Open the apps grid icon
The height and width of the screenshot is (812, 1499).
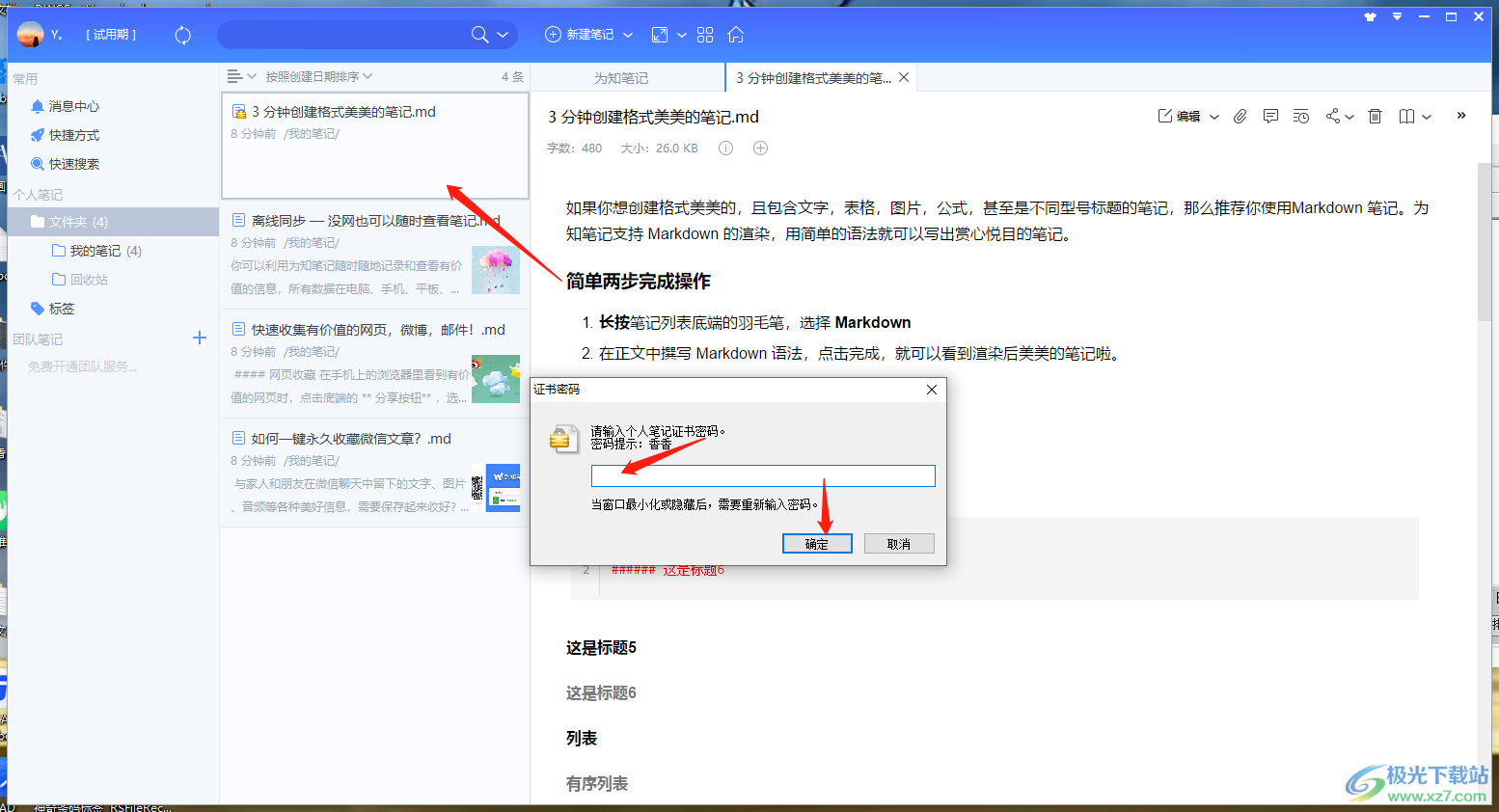705,35
